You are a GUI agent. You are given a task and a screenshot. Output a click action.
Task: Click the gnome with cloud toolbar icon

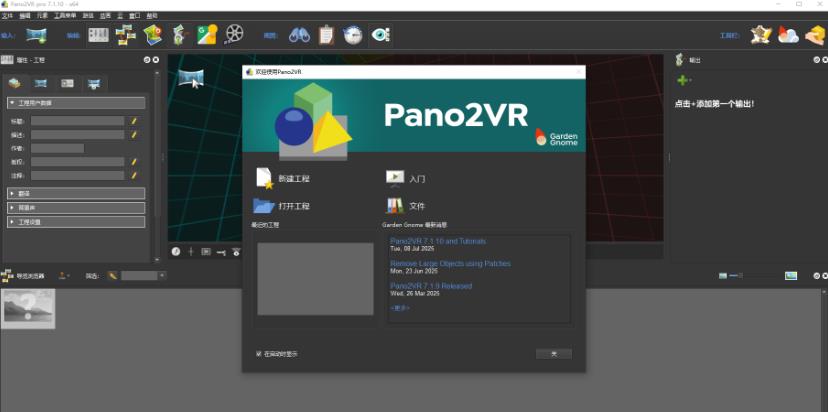coord(788,35)
